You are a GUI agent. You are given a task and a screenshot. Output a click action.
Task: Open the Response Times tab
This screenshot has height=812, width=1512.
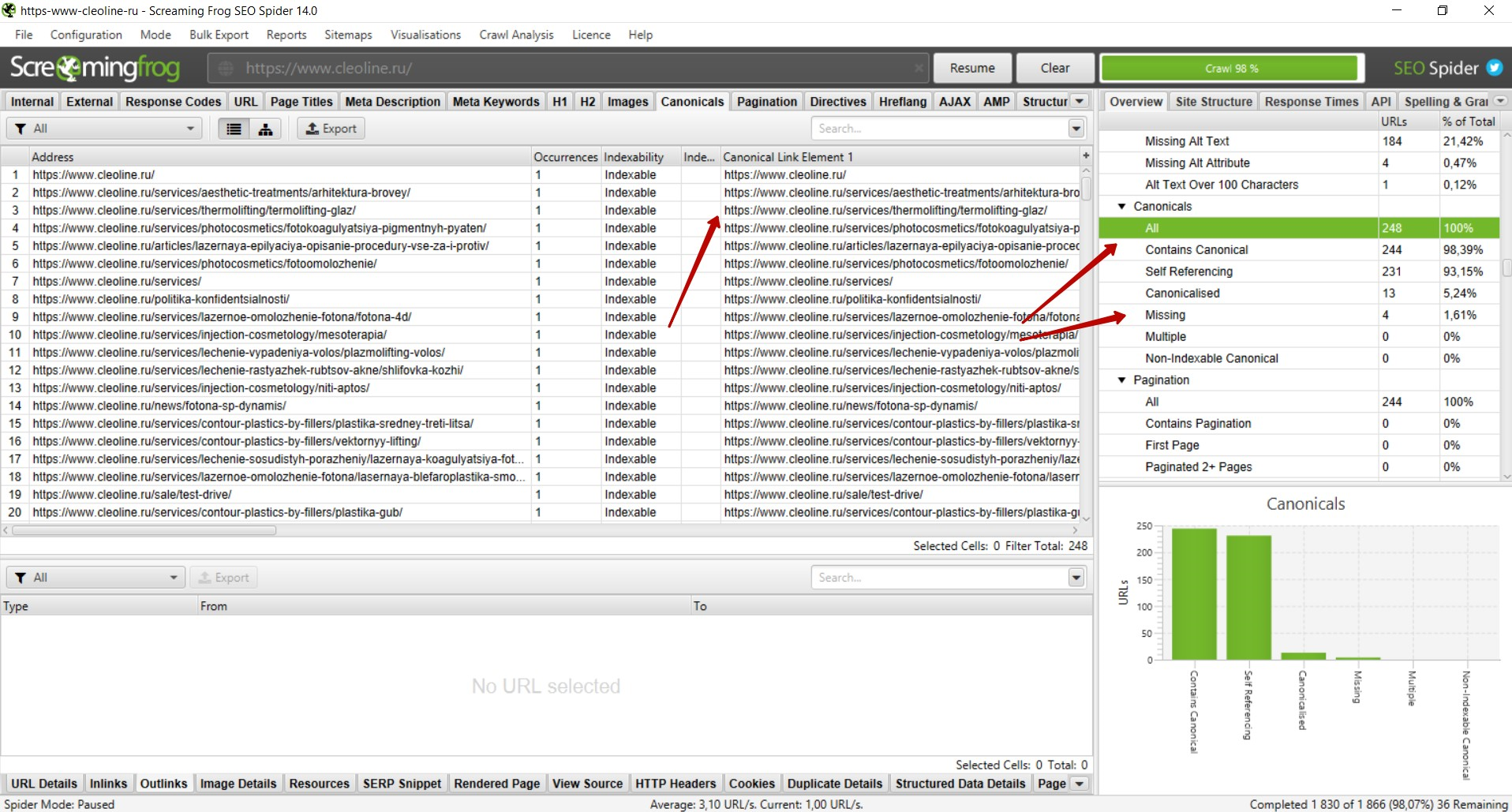[x=1311, y=102]
